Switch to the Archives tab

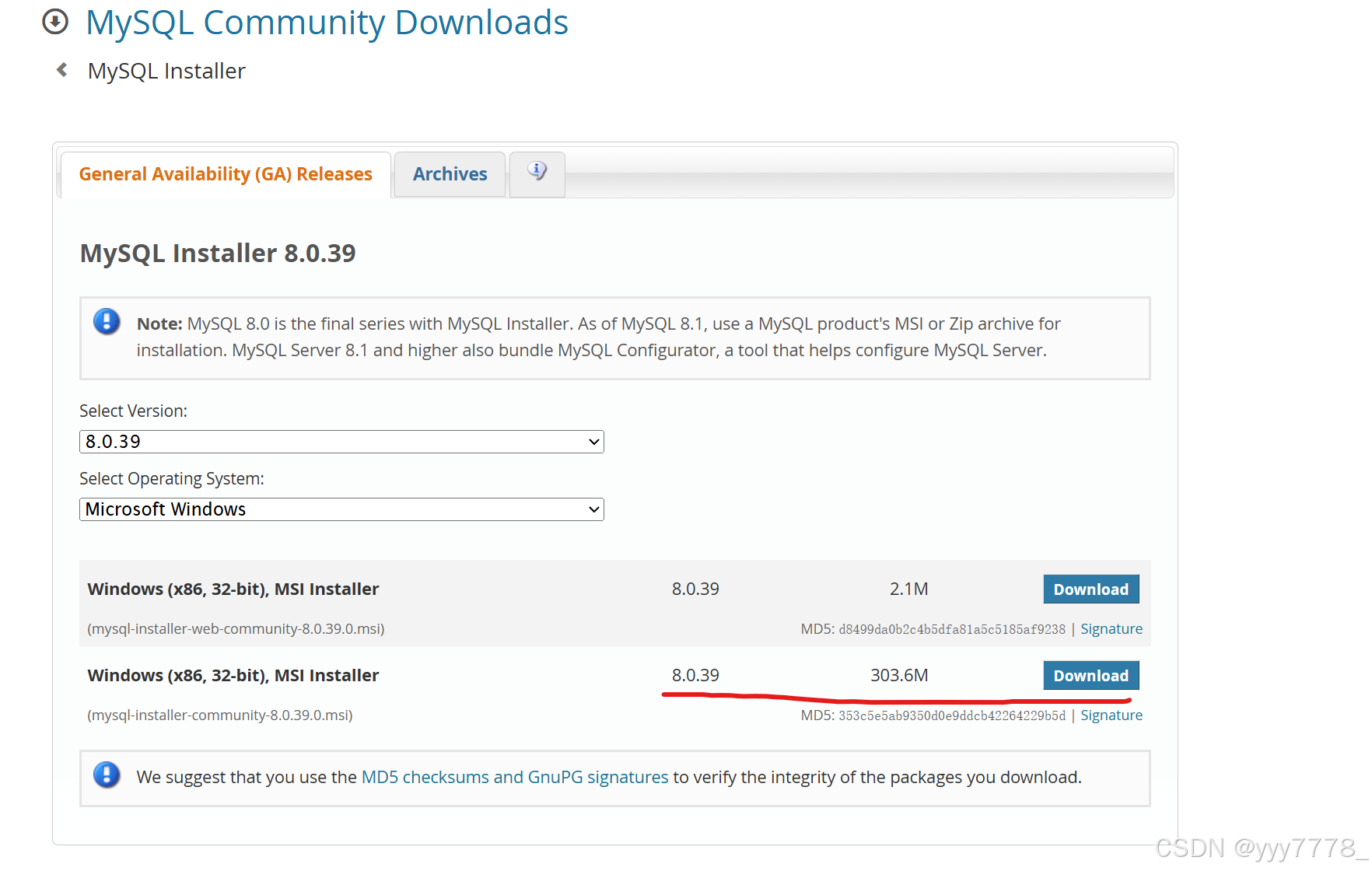pos(450,173)
